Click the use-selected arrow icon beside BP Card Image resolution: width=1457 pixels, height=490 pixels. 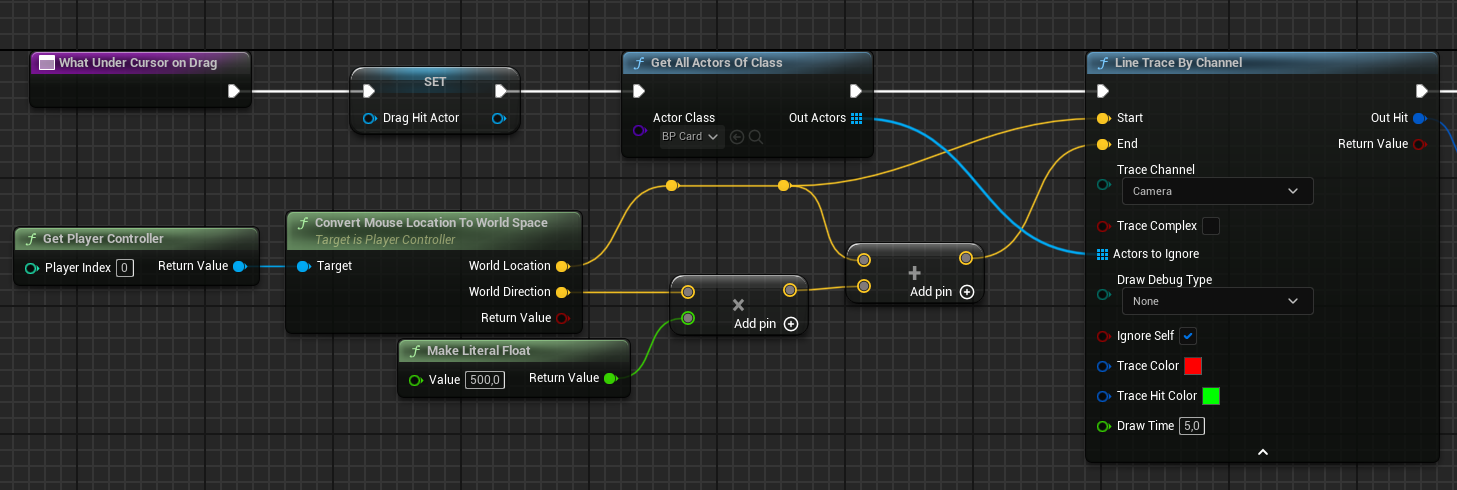click(737, 137)
